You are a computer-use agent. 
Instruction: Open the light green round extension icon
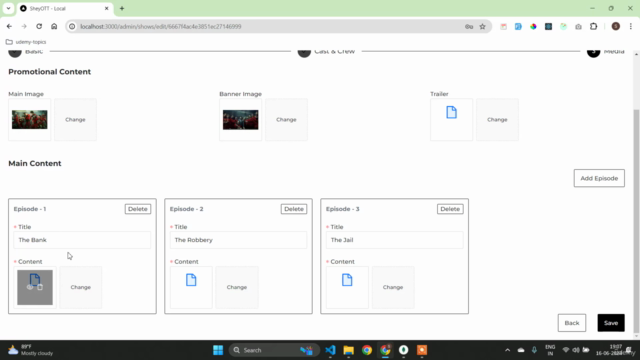point(563,27)
